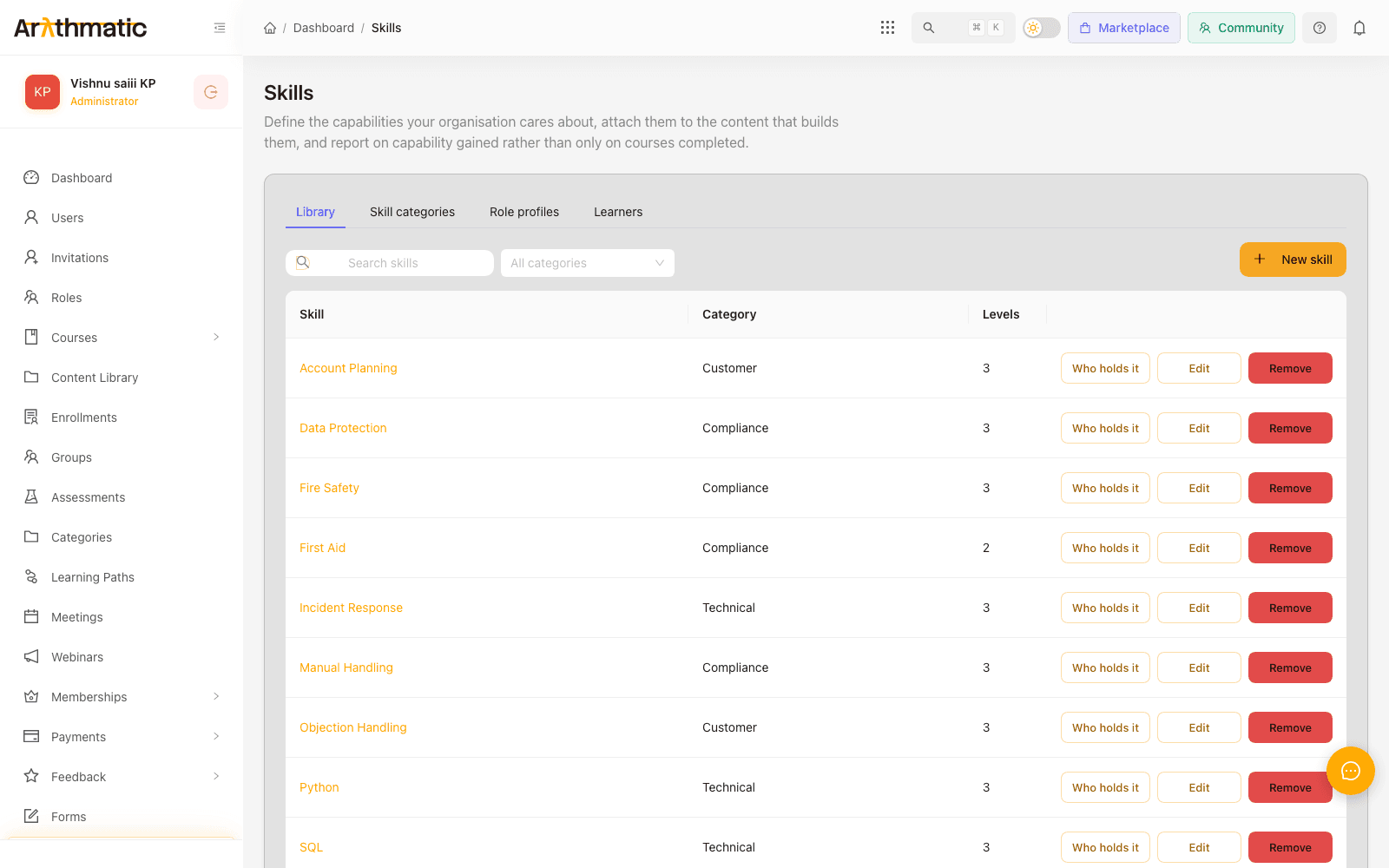The height and width of the screenshot is (868, 1389).
Task: Open the Marketplace button
Action: tap(1124, 28)
